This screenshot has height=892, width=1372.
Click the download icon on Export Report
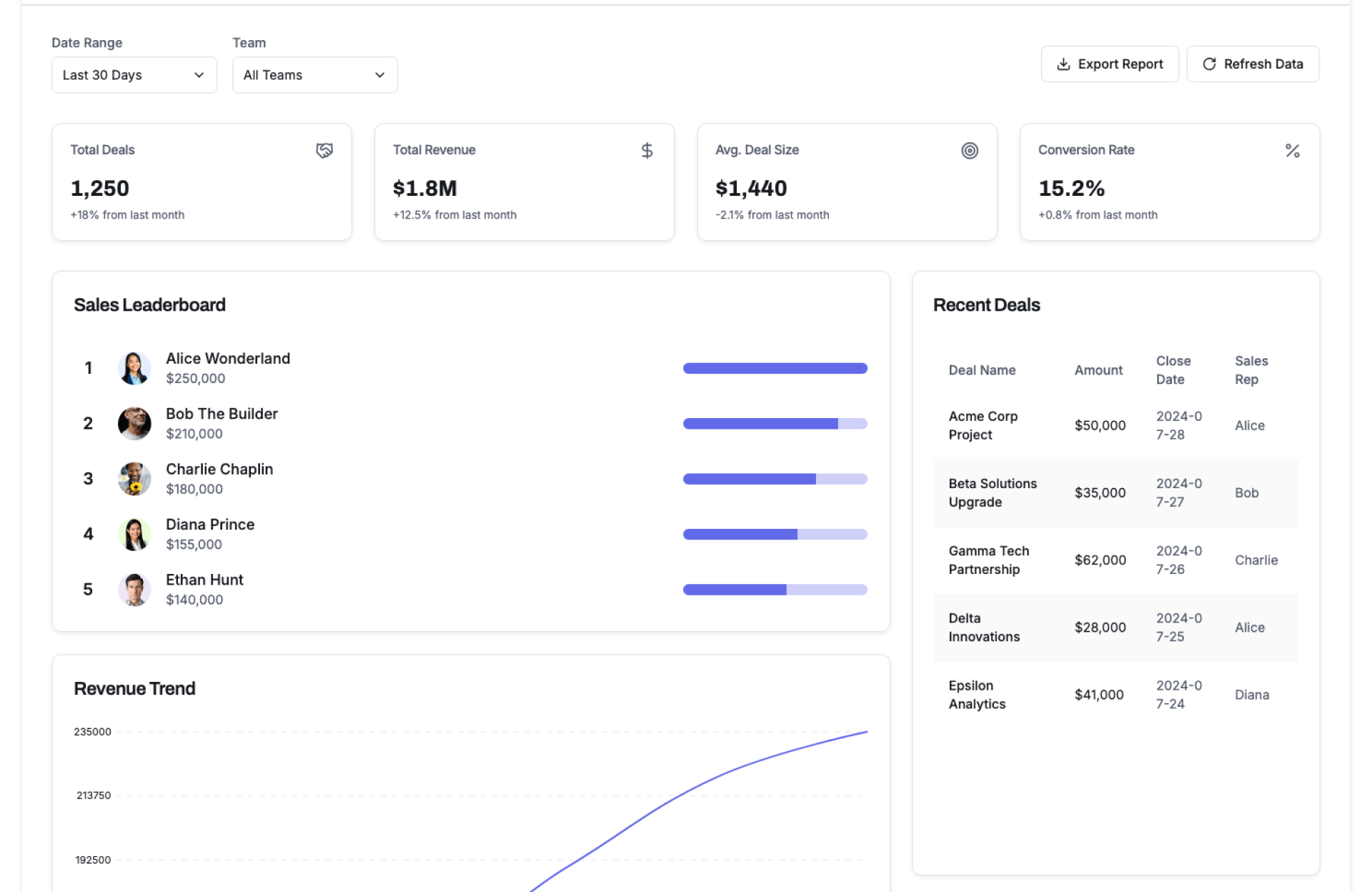(1063, 64)
